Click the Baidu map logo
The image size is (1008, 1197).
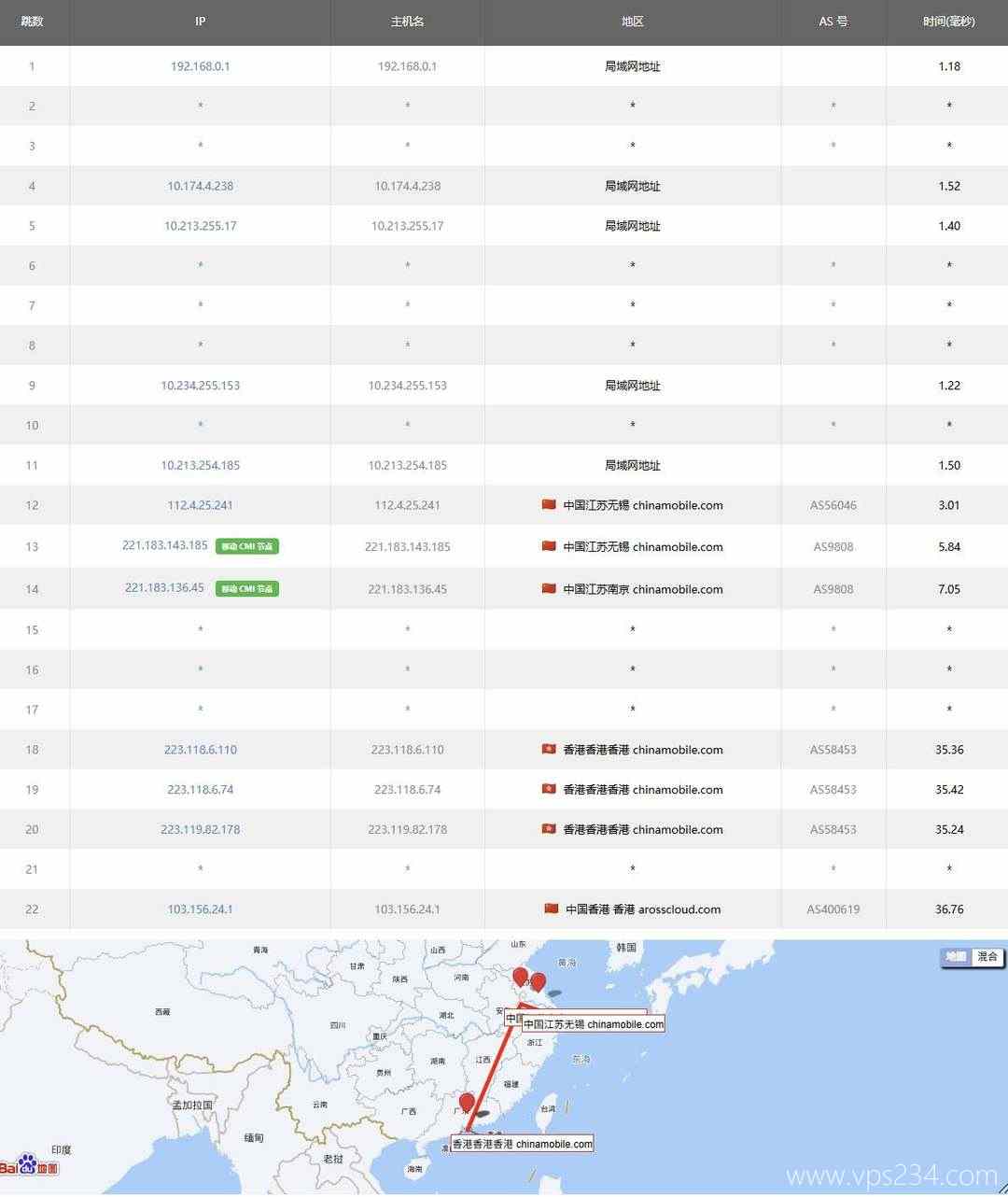[29, 1165]
